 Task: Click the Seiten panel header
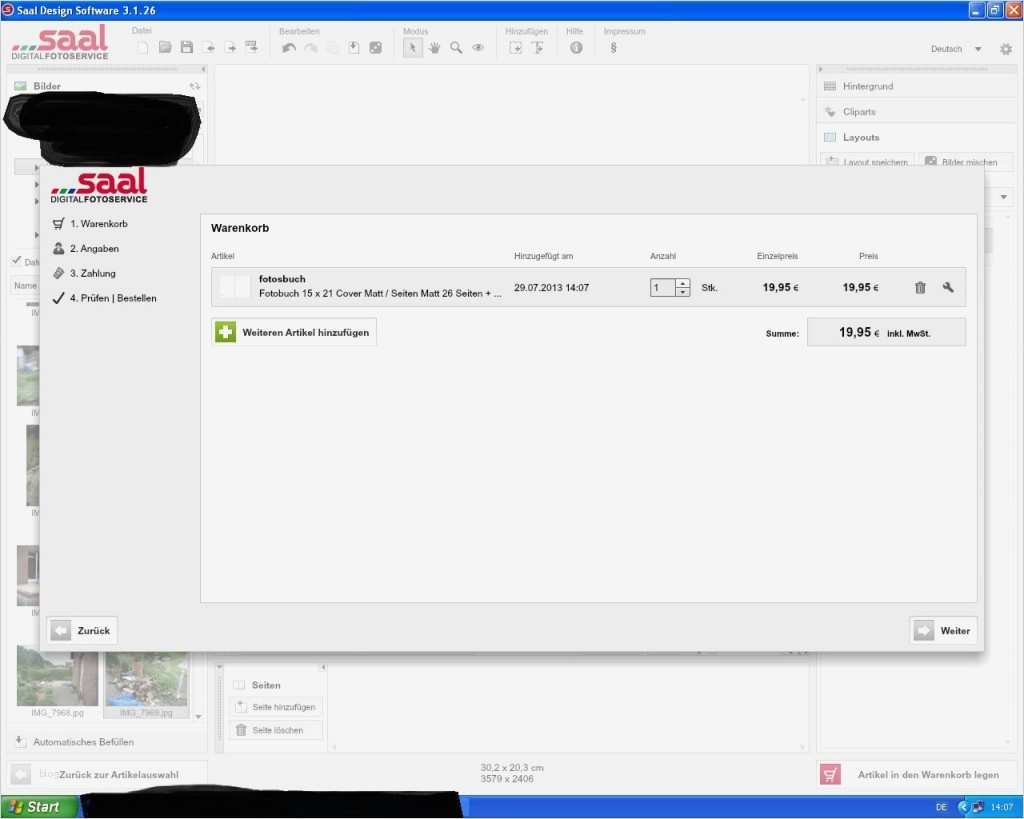click(266, 685)
